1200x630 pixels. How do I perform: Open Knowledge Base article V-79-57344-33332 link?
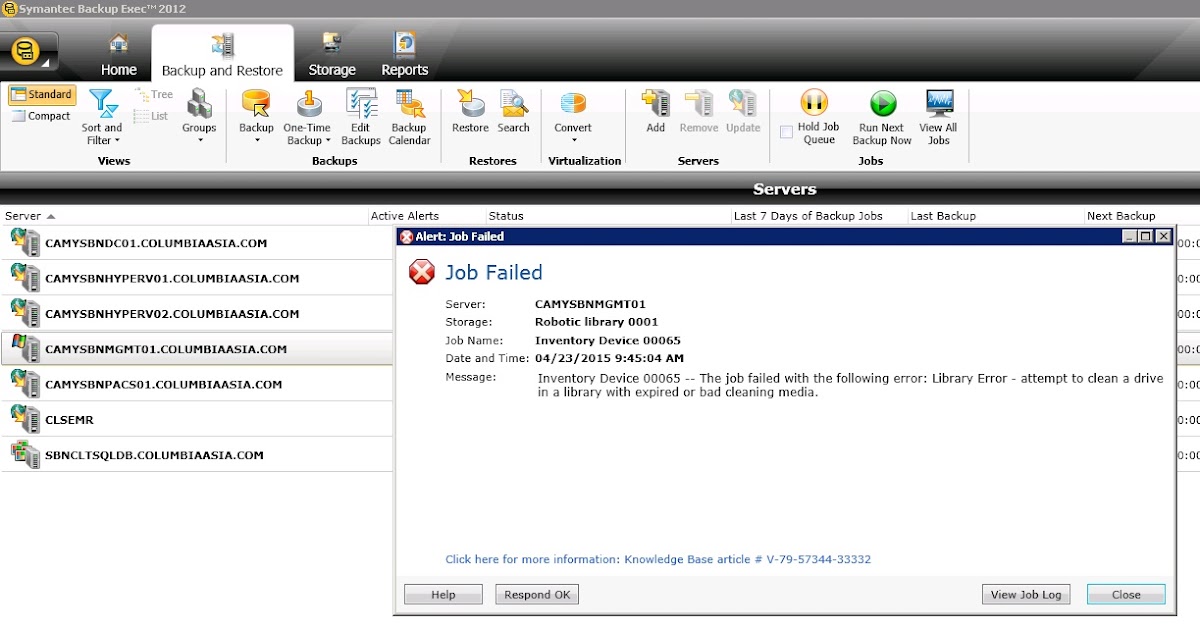[658, 559]
